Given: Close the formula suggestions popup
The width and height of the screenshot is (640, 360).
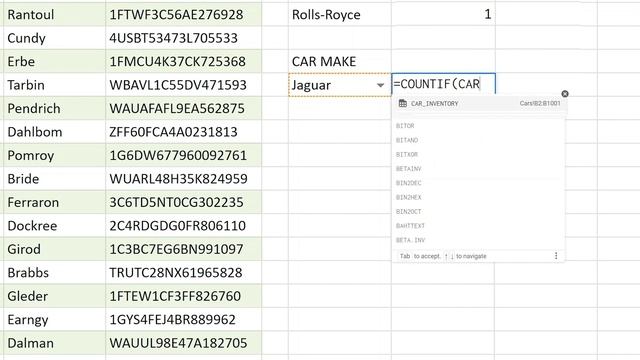Looking at the screenshot, I should tap(565, 94).
